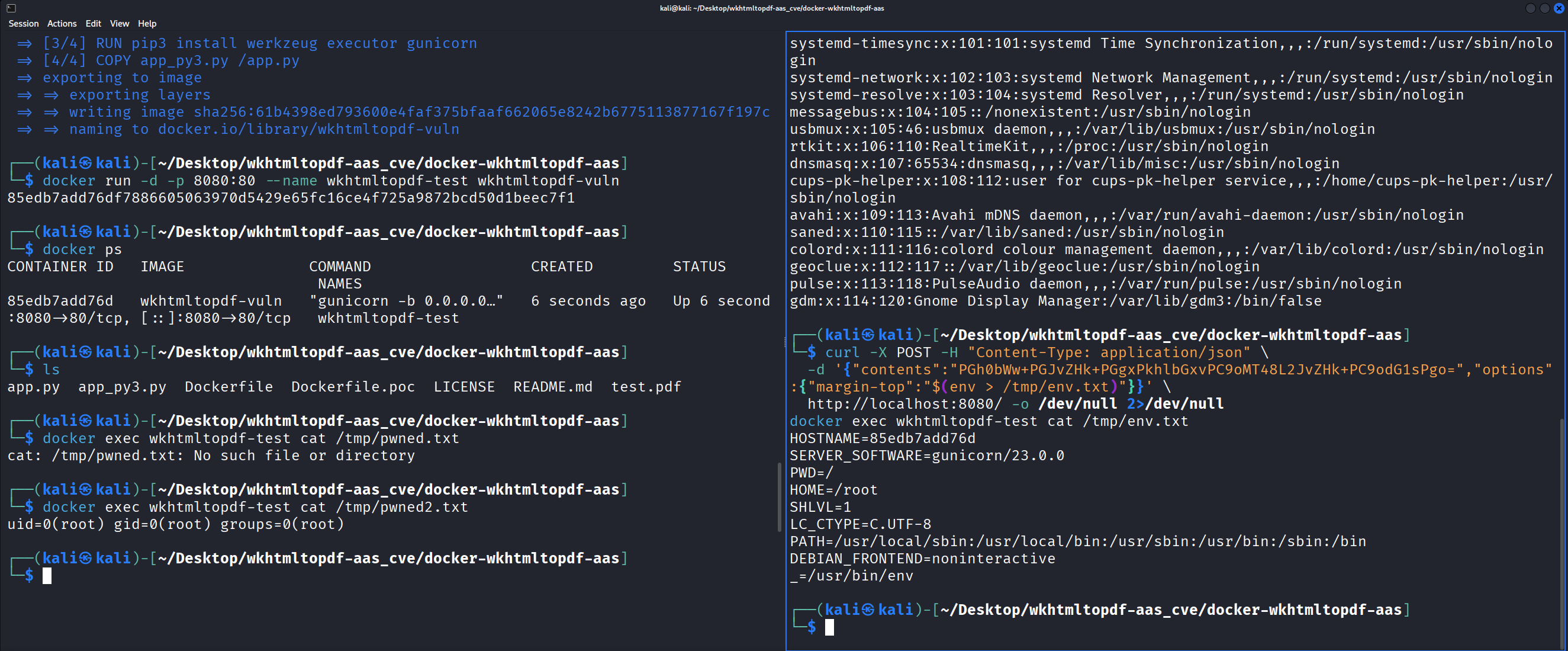Open the Session menu
The height and width of the screenshot is (651, 1568).
24,23
